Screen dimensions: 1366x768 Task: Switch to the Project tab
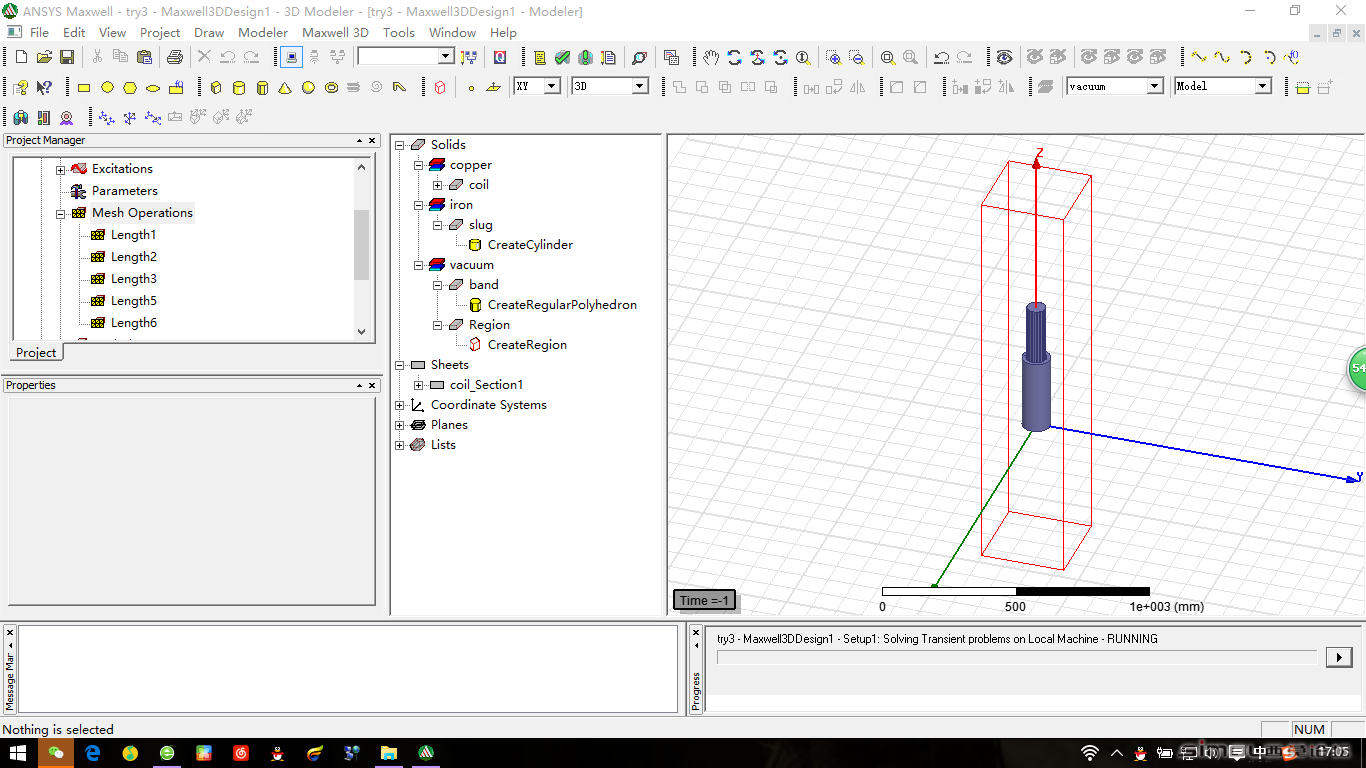[x=36, y=353]
